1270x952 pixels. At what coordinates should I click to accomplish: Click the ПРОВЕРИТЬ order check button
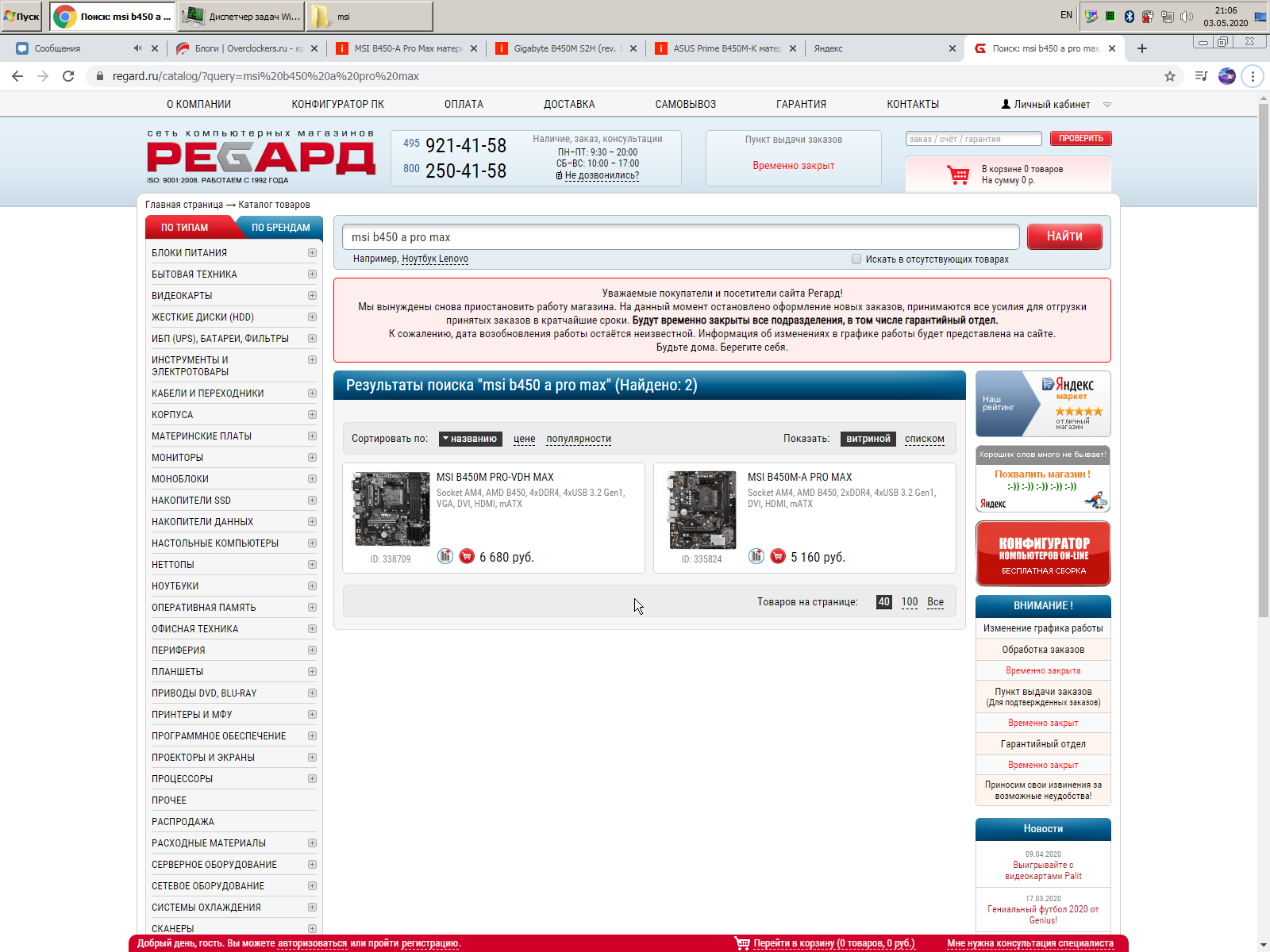pos(1080,139)
